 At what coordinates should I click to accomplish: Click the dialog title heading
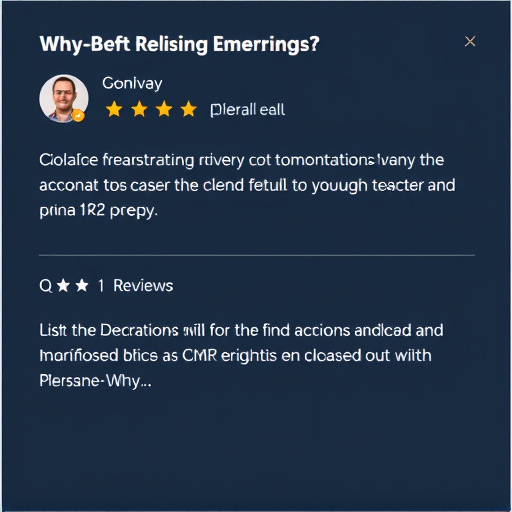click(x=179, y=44)
